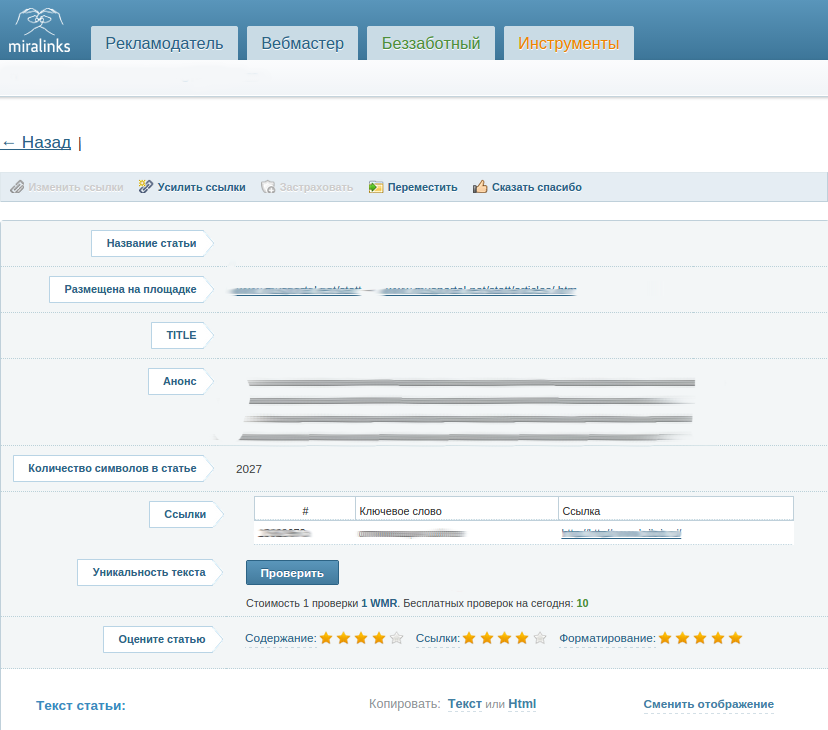Screen dimensions: 828x730
Task: Click the Переместить folder arrow icon
Action: [x=376, y=187]
